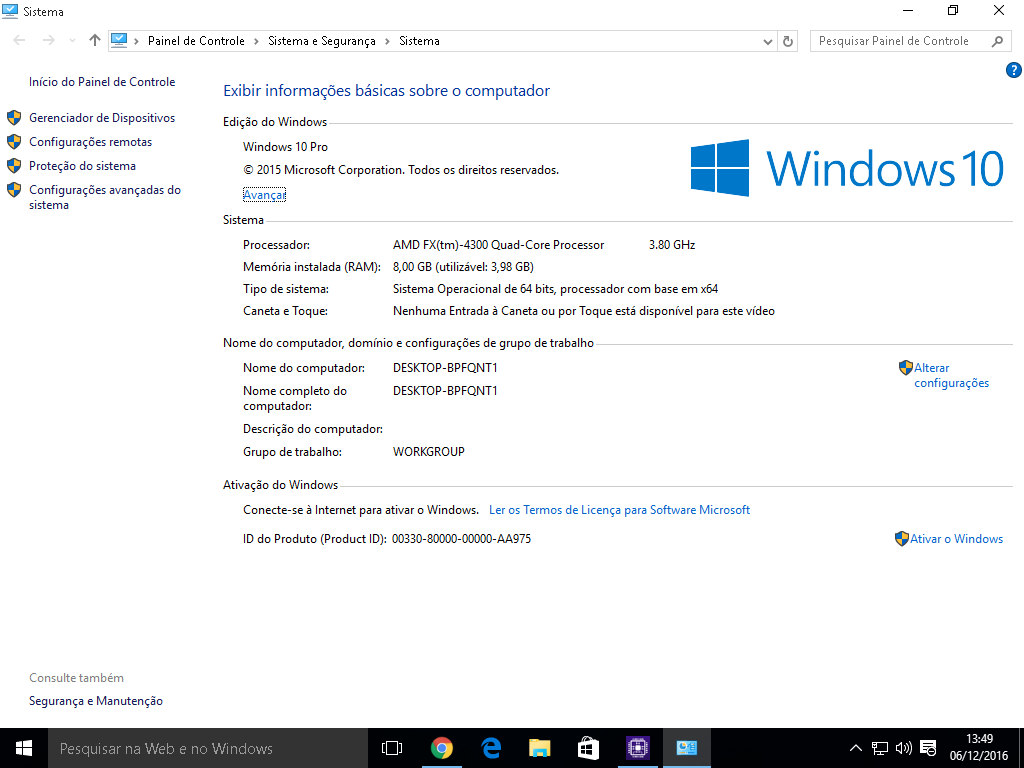The width and height of the screenshot is (1024, 768).
Task: Open Gerenciador de Dispositivos
Action: pyautogui.click(x=102, y=118)
